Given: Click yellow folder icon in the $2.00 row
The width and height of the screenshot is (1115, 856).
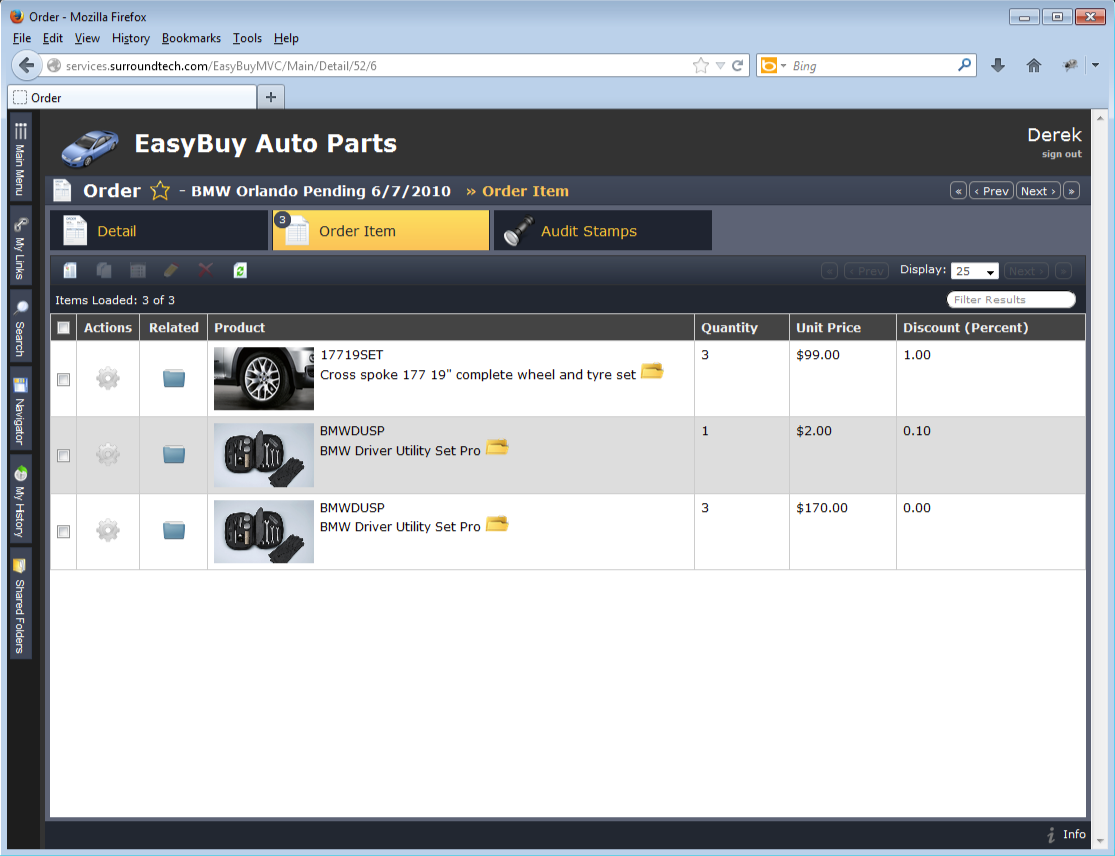Looking at the screenshot, I should tap(497, 447).
